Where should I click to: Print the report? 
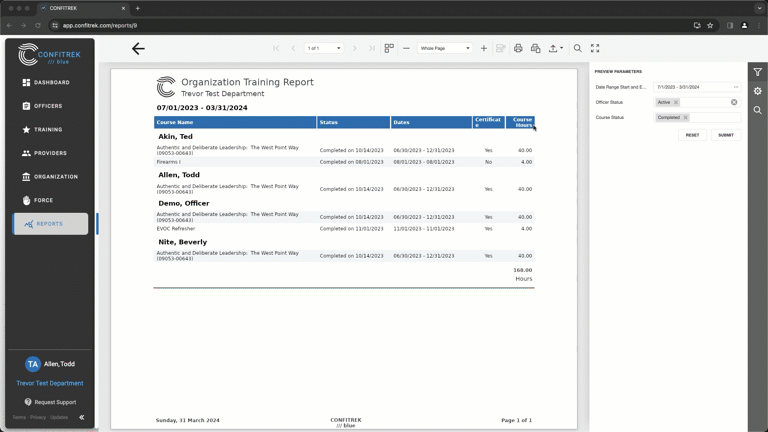518,48
